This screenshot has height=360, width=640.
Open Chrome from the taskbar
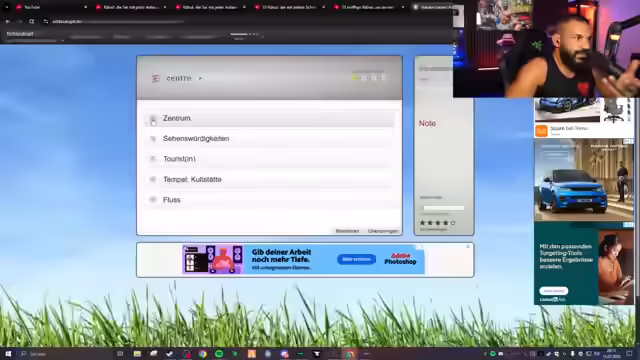point(203,353)
